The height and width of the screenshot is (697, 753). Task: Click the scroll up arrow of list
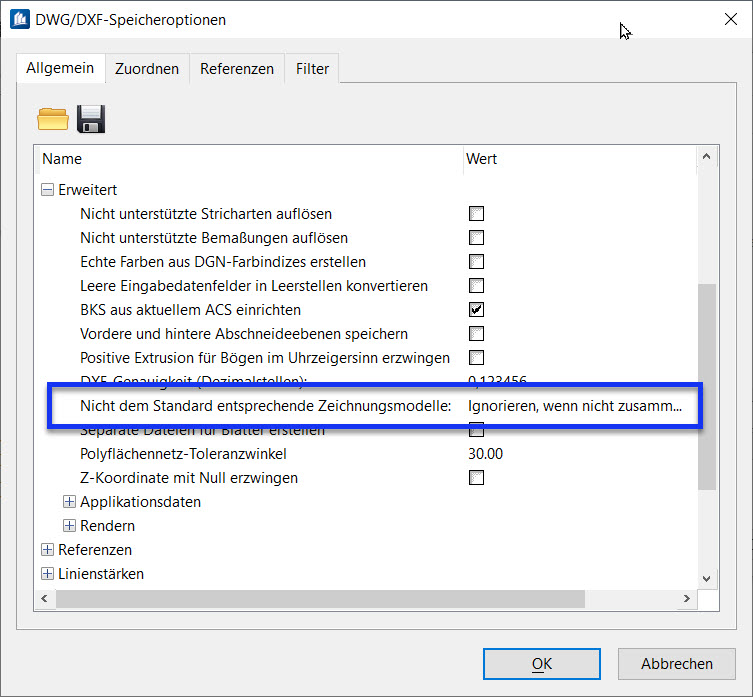(706, 157)
